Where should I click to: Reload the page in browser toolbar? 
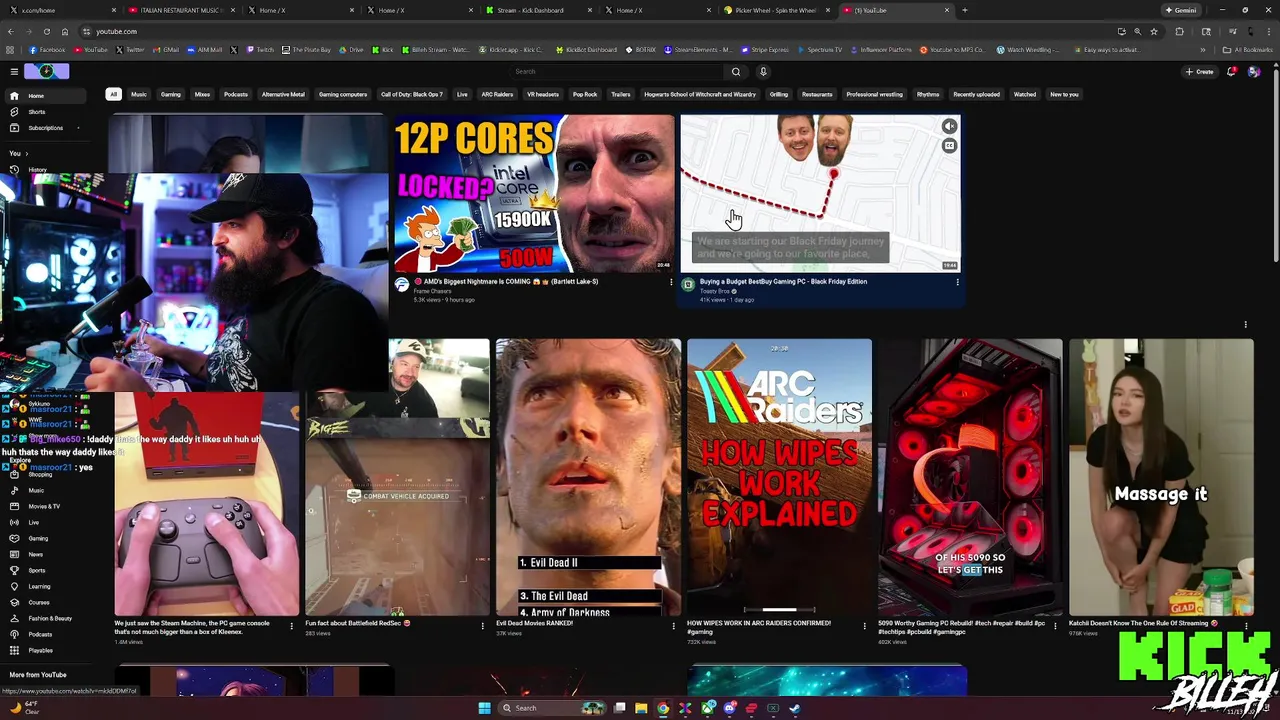click(x=46, y=31)
